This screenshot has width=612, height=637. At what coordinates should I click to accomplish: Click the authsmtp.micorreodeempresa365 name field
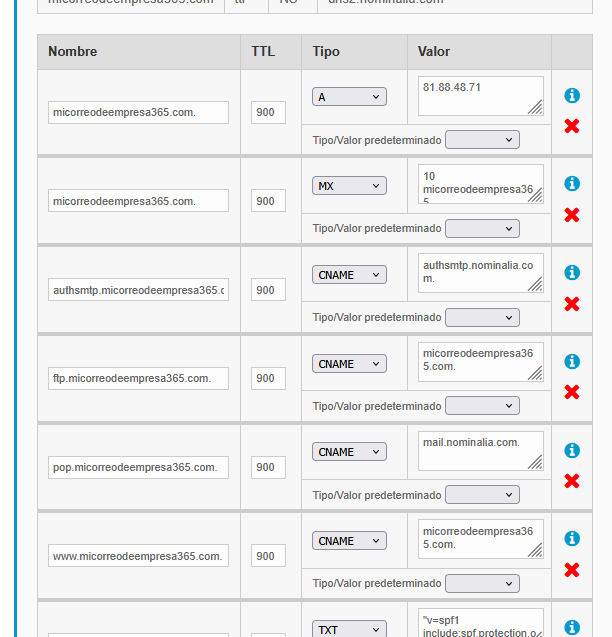(138, 290)
